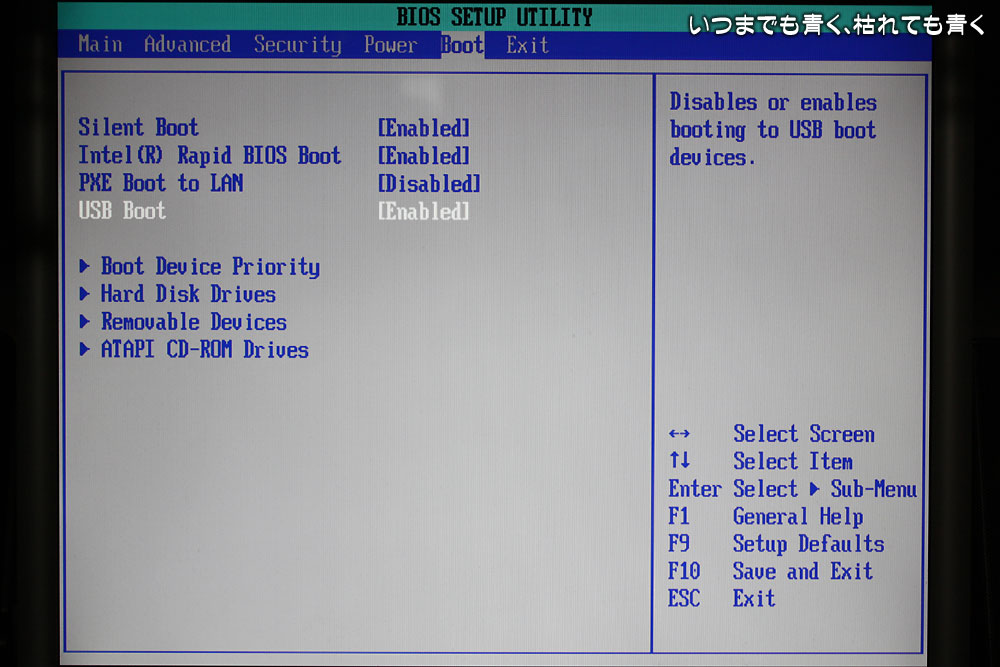Toggle the USB Boot Enabled value
The height and width of the screenshot is (667, 1000).
423,212
